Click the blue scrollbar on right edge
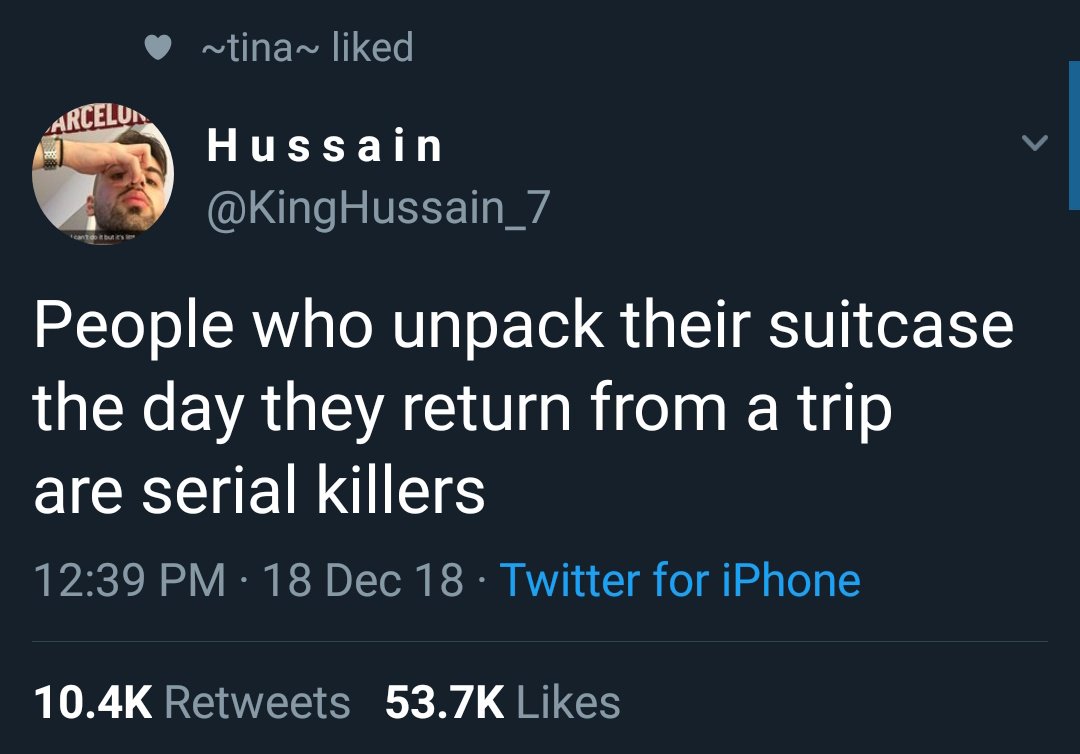Viewport: 1080px width, 754px height. (1074, 135)
